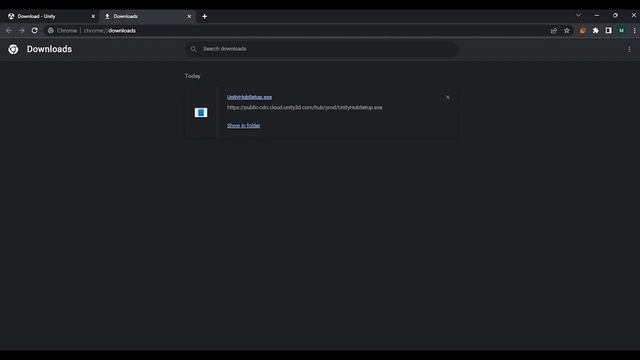Click the Chrome logo beside Downloads

[x=13, y=49]
